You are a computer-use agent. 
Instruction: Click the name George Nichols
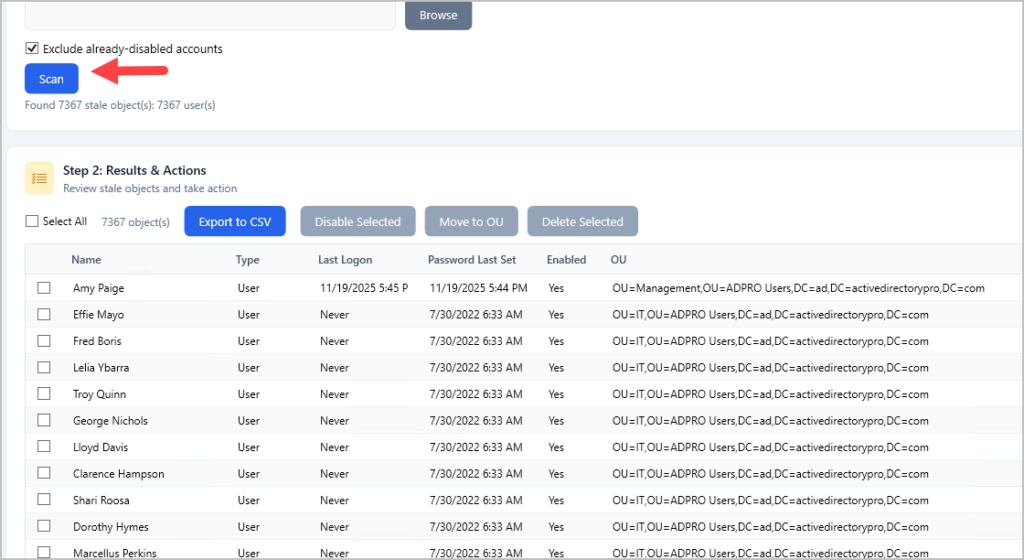pyautogui.click(x=110, y=421)
